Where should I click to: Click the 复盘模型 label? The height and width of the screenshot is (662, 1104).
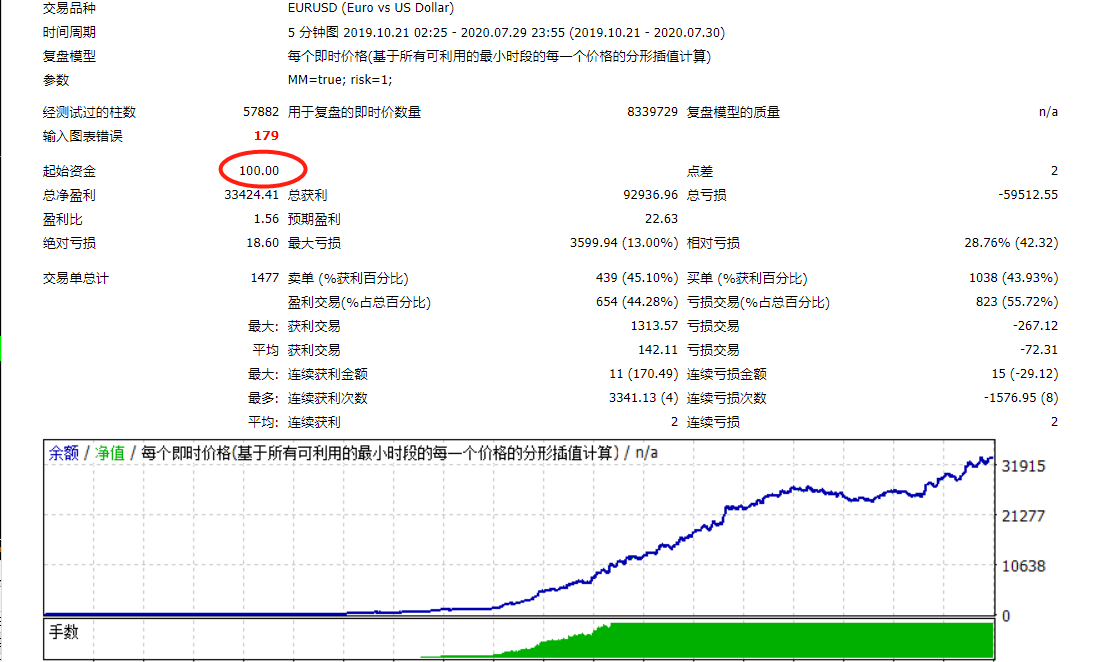(69, 56)
